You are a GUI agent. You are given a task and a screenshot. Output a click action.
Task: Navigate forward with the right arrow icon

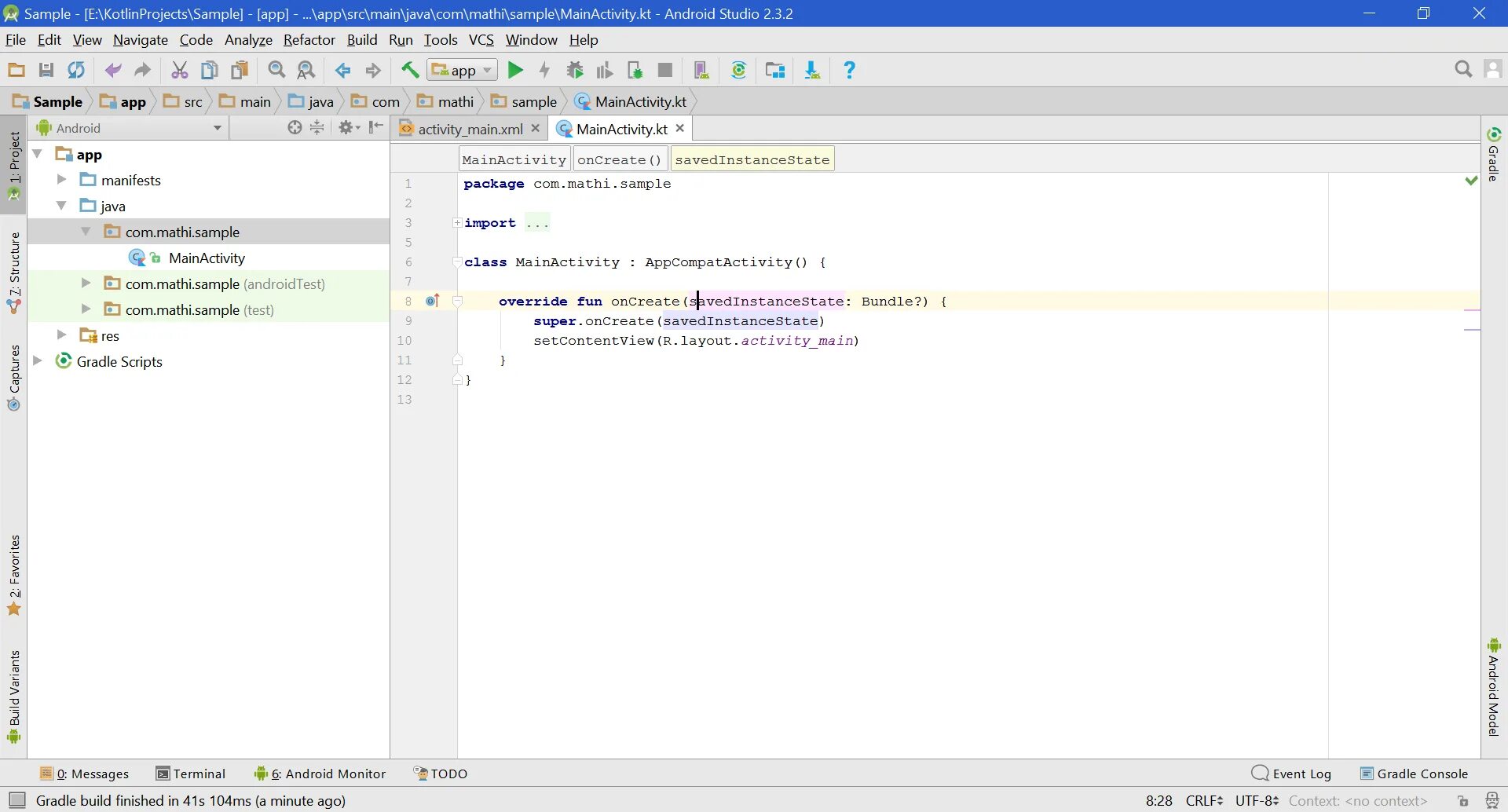(373, 71)
